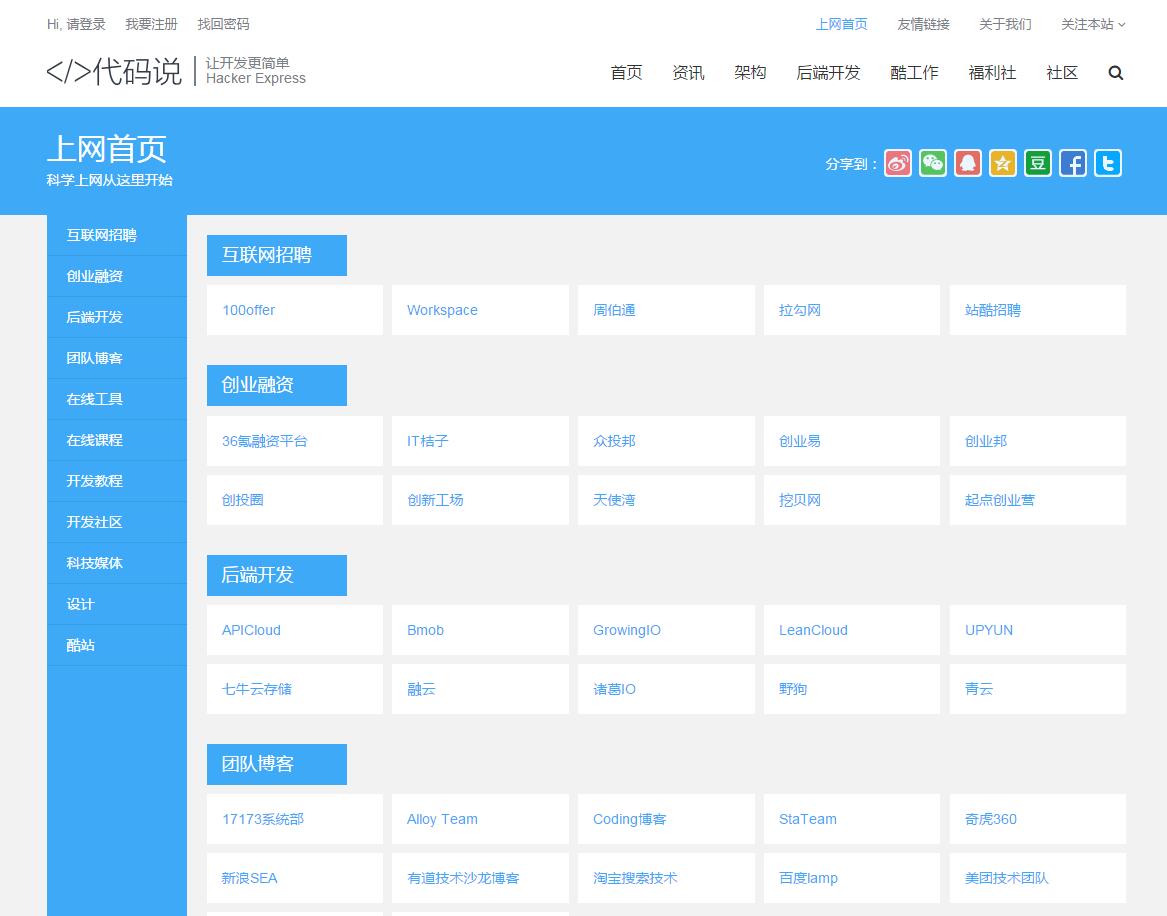Share the page to Weibo

[897, 163]
